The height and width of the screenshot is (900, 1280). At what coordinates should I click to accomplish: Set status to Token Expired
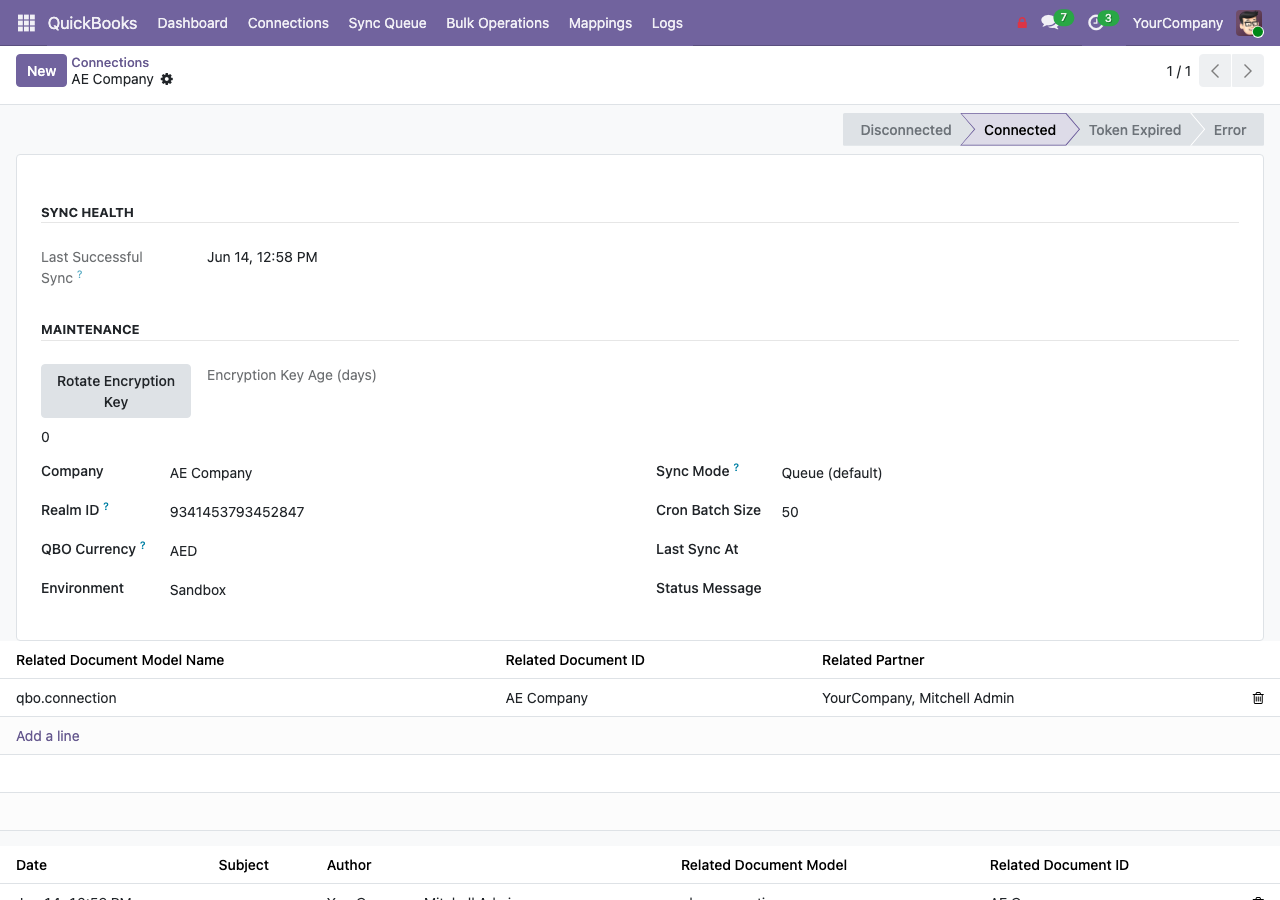(1134, 130)
